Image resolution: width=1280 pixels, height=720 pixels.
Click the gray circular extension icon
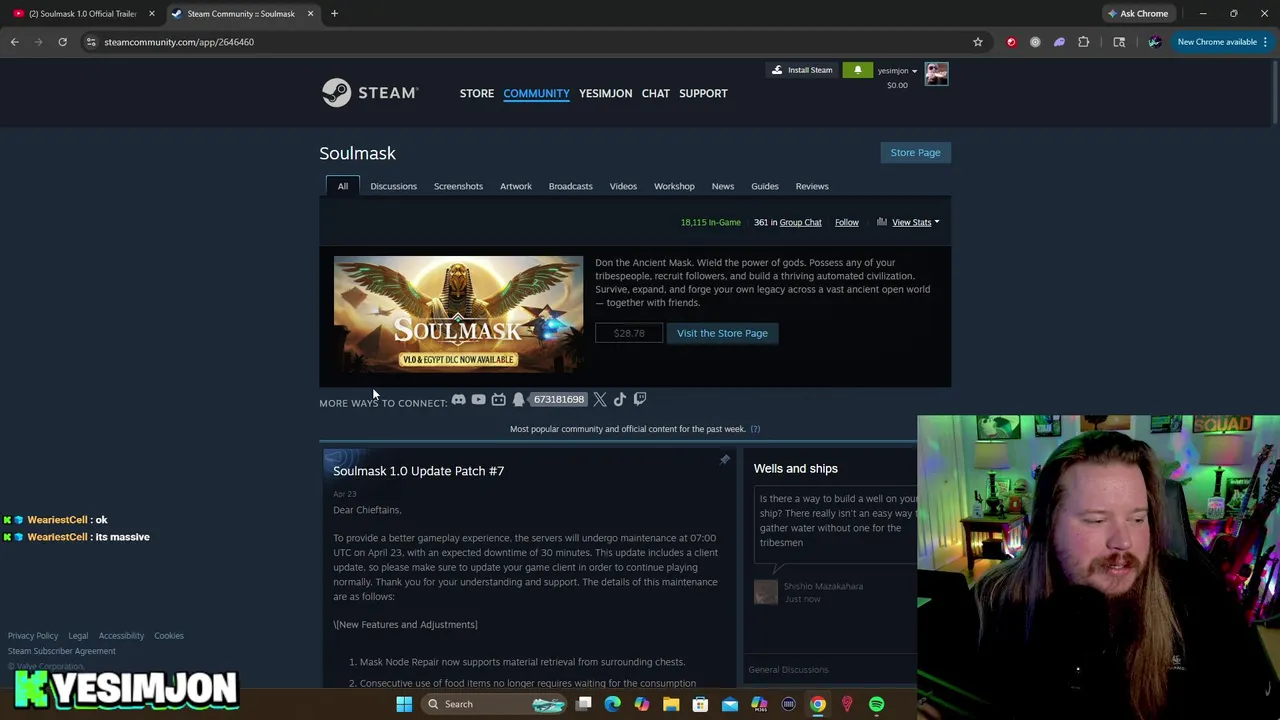[x=1035, y=42]
